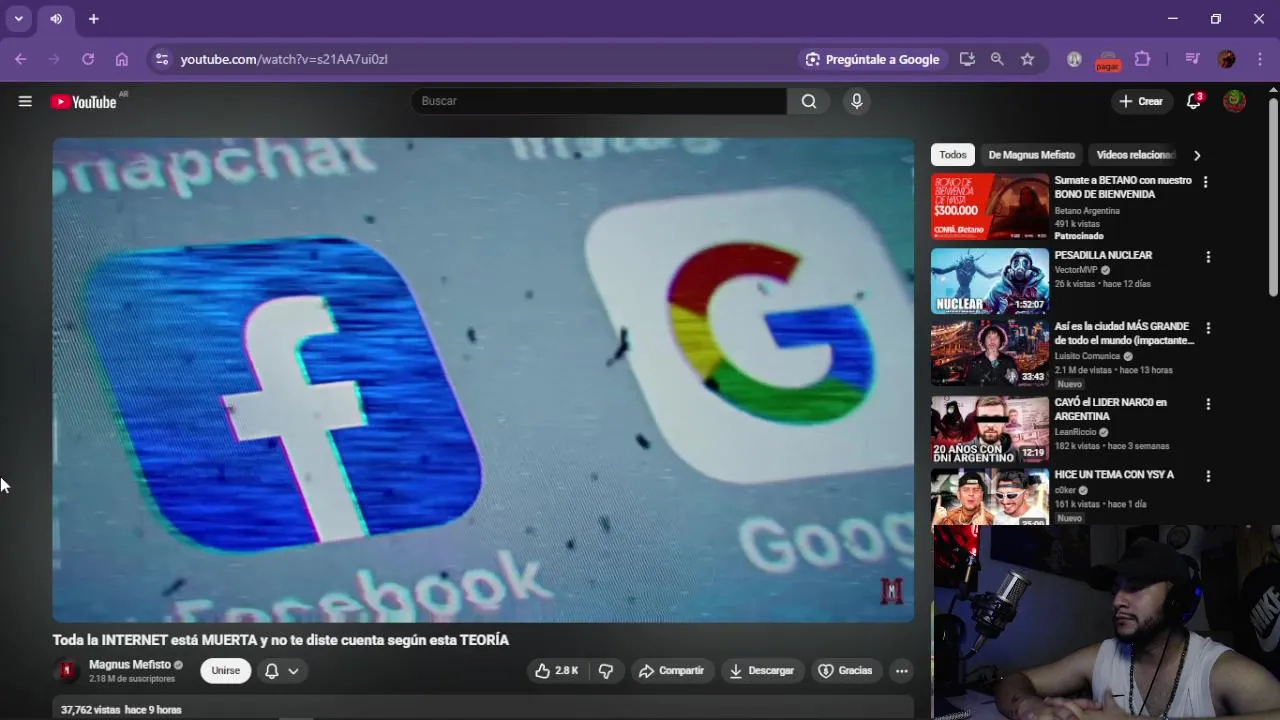This screenshot has width=1280, height=720.
Task: Bookmark this page with the star
Action: click(1027, 59)
